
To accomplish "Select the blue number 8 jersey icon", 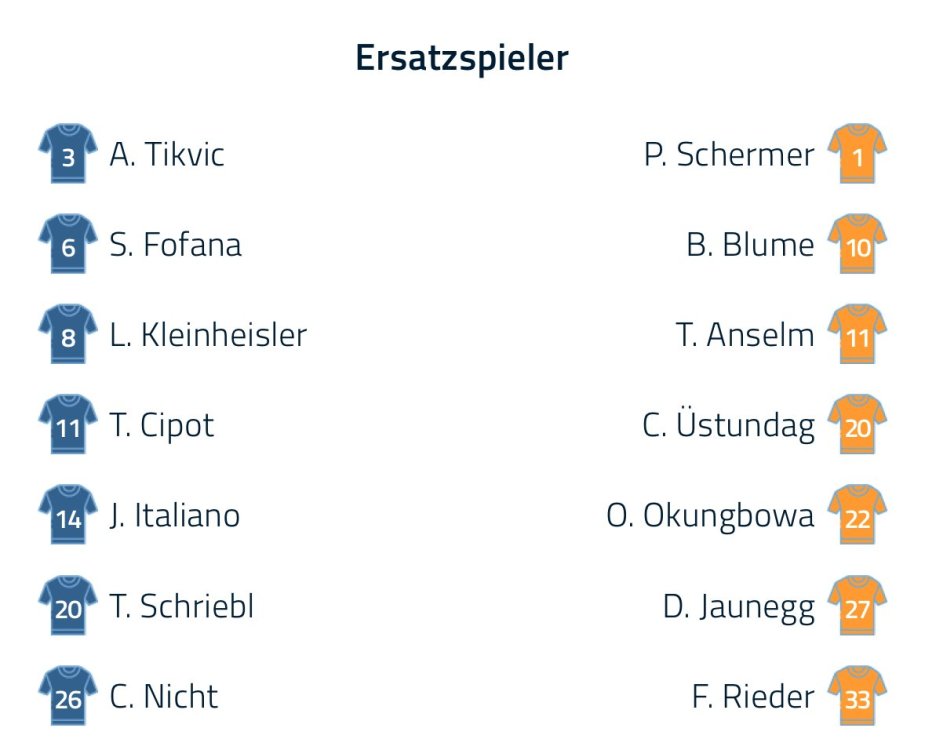I will [x=68, y=335].
